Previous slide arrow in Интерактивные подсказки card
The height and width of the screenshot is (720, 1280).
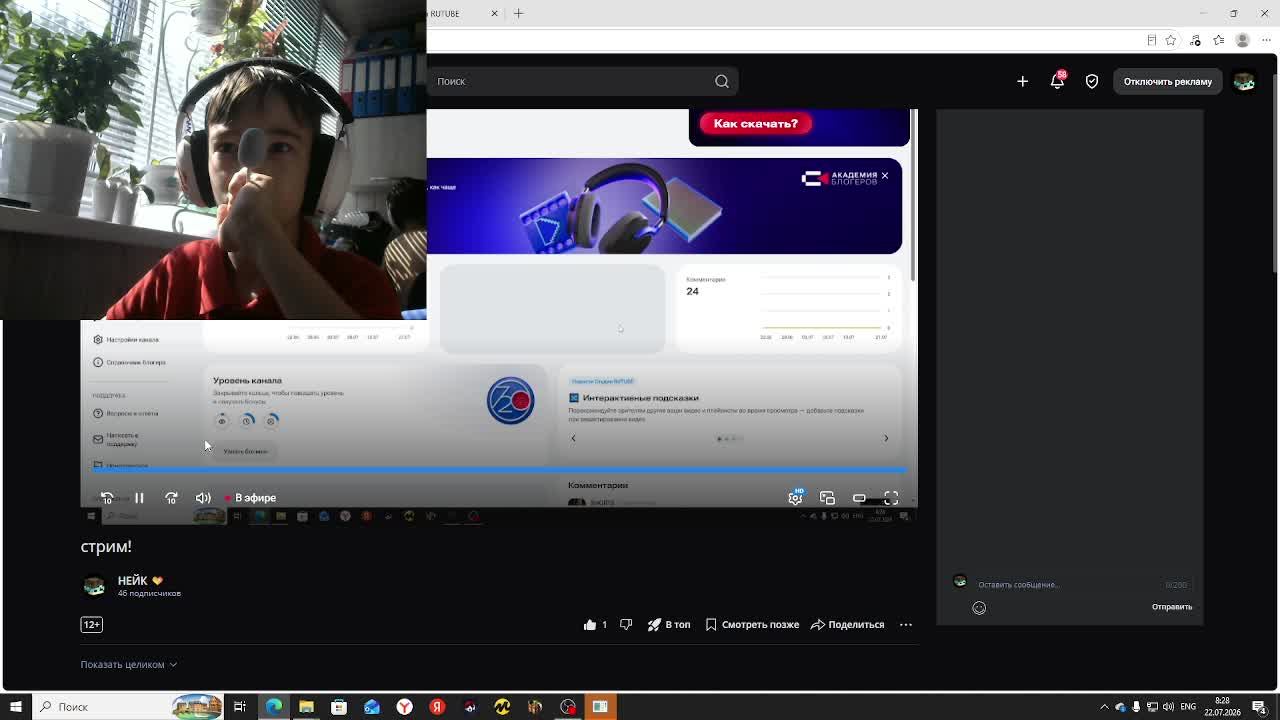[573, 438]
